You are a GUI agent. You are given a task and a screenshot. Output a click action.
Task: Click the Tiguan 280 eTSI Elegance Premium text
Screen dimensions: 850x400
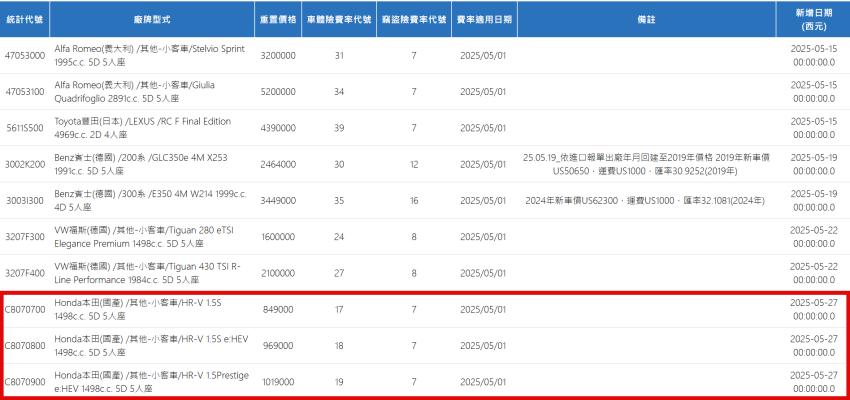143,237
